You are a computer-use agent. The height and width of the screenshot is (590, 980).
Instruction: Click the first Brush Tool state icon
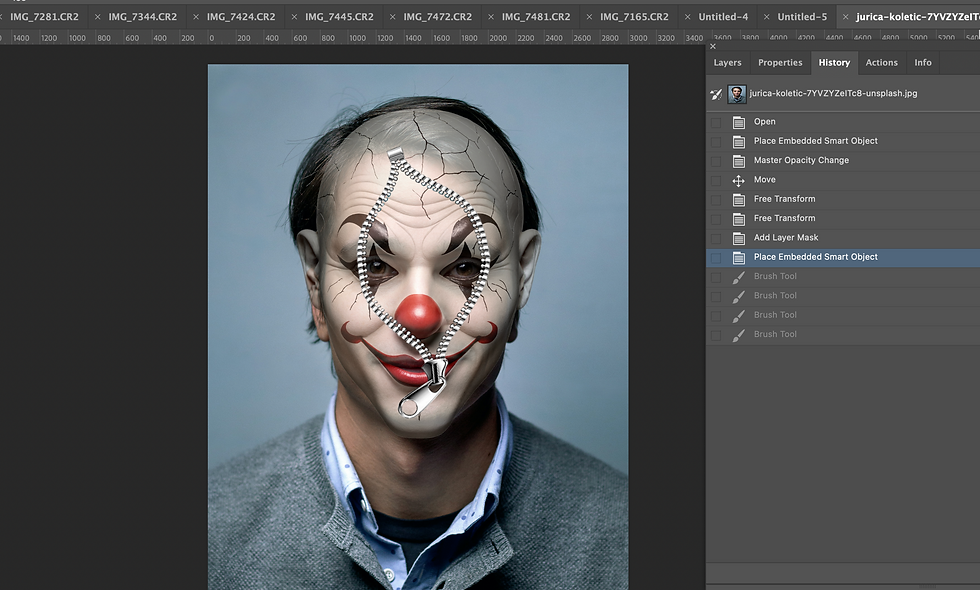739,278
